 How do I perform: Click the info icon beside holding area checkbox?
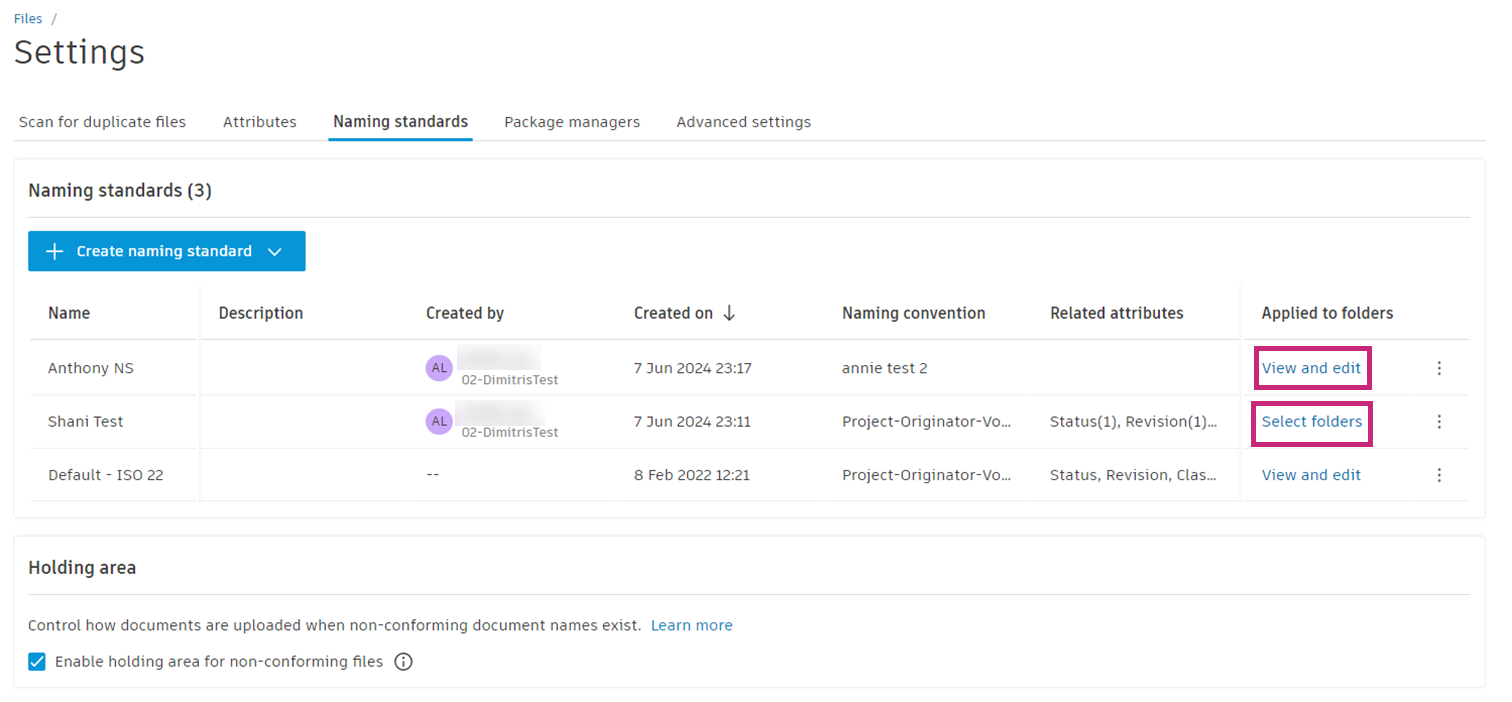click(403, 661)
